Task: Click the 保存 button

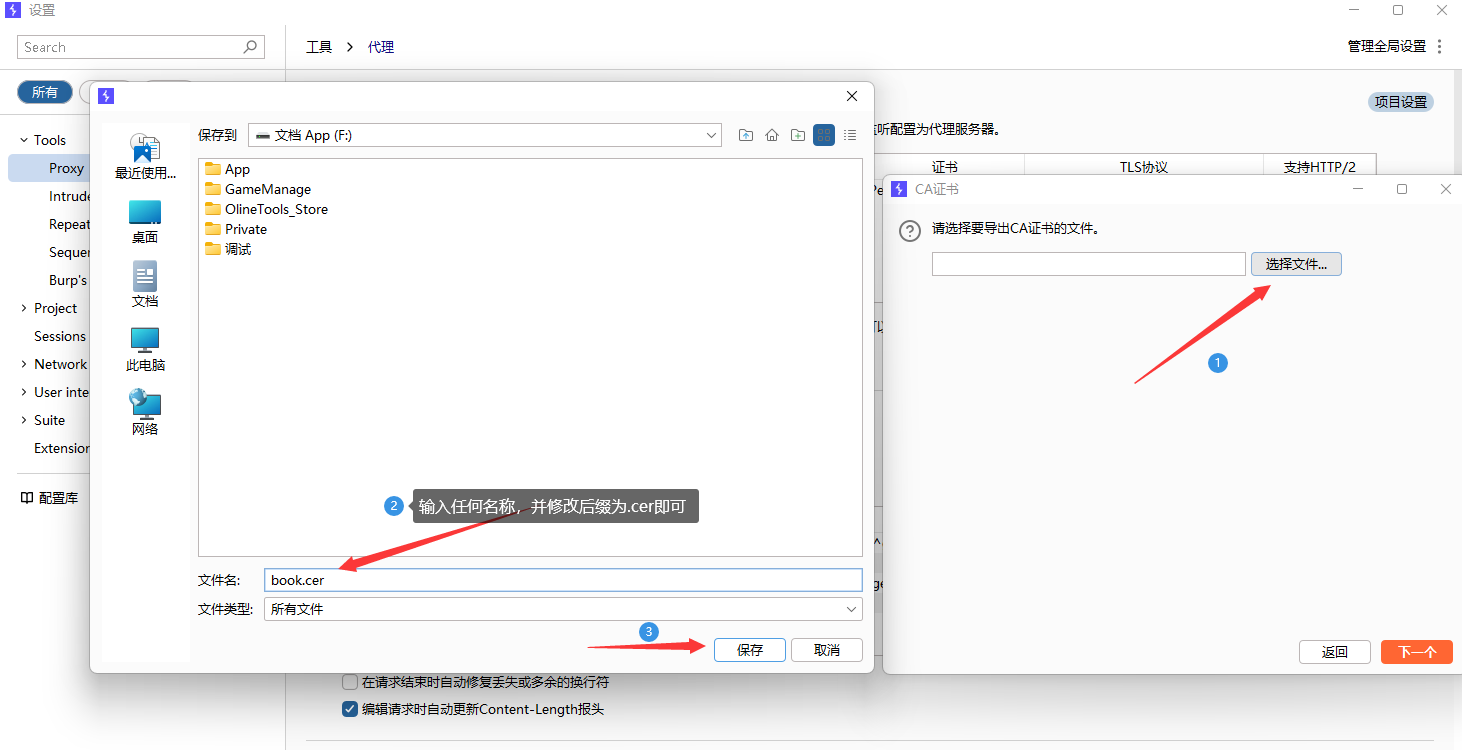Action: pyautogui.click(x=750, y=650)
